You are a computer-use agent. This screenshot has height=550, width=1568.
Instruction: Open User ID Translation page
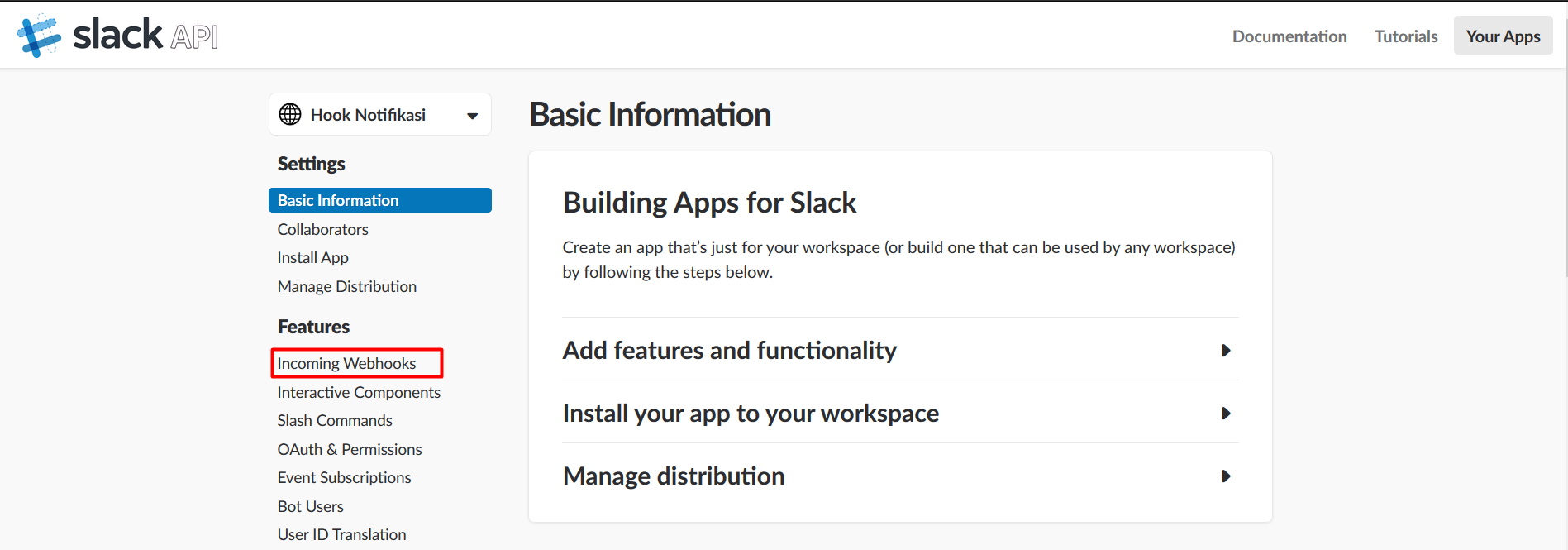342,534
